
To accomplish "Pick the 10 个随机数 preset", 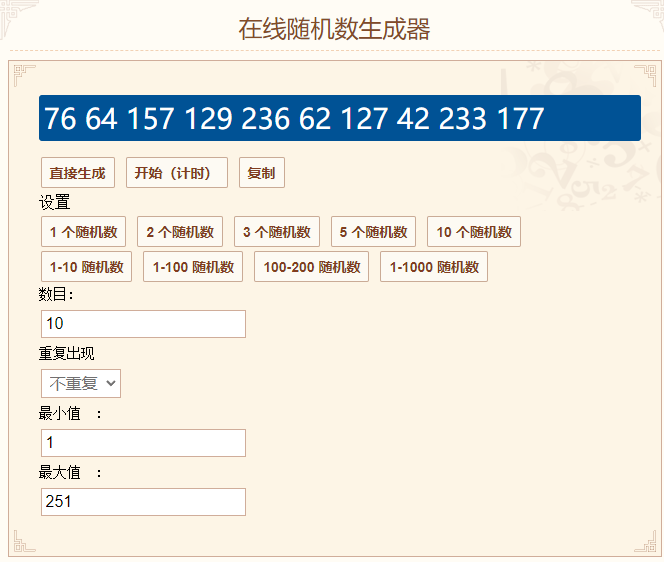I will (474, 232).
